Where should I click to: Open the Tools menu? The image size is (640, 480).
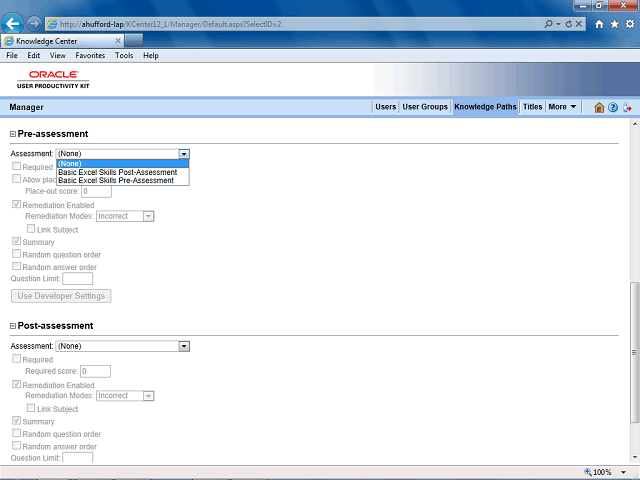click(124, 56)
